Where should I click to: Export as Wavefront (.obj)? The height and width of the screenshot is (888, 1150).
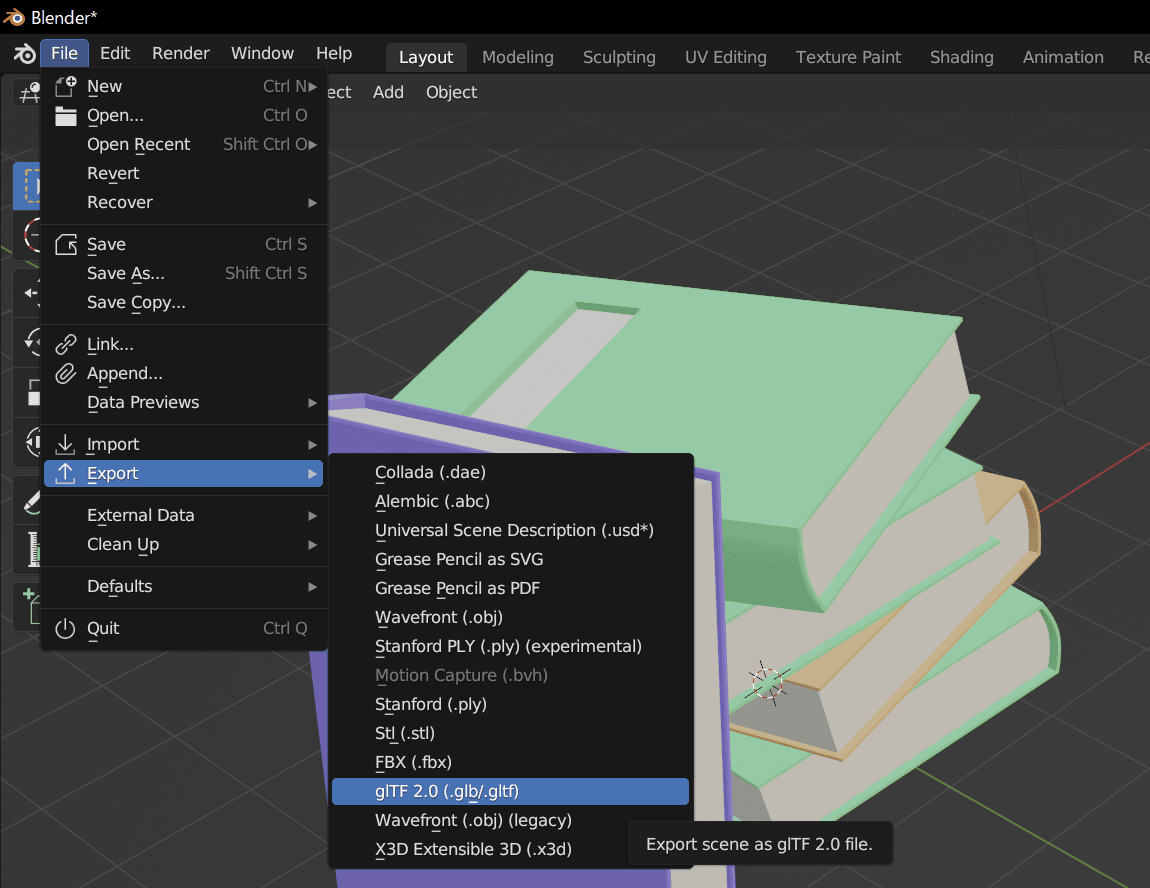tap(510, 617)
